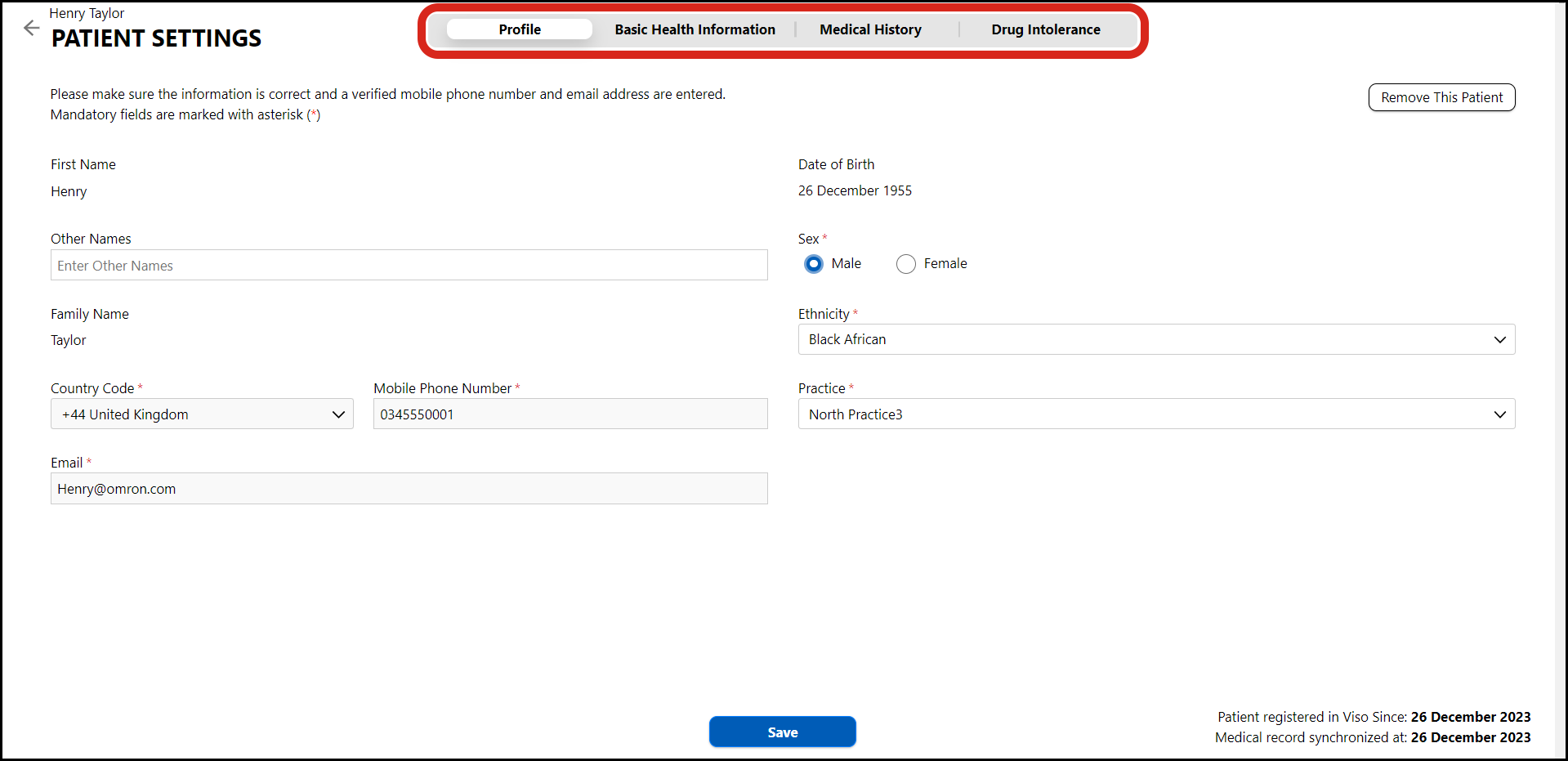Select the Female radio button
This screenshot has width=1568, height=761.
point(905,264)
